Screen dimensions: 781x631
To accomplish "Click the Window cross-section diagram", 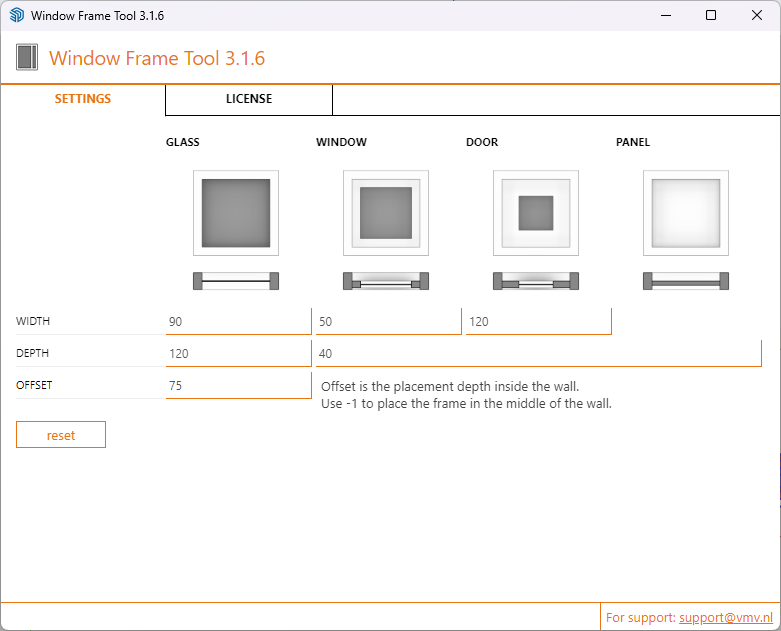I will click(386, 281).
